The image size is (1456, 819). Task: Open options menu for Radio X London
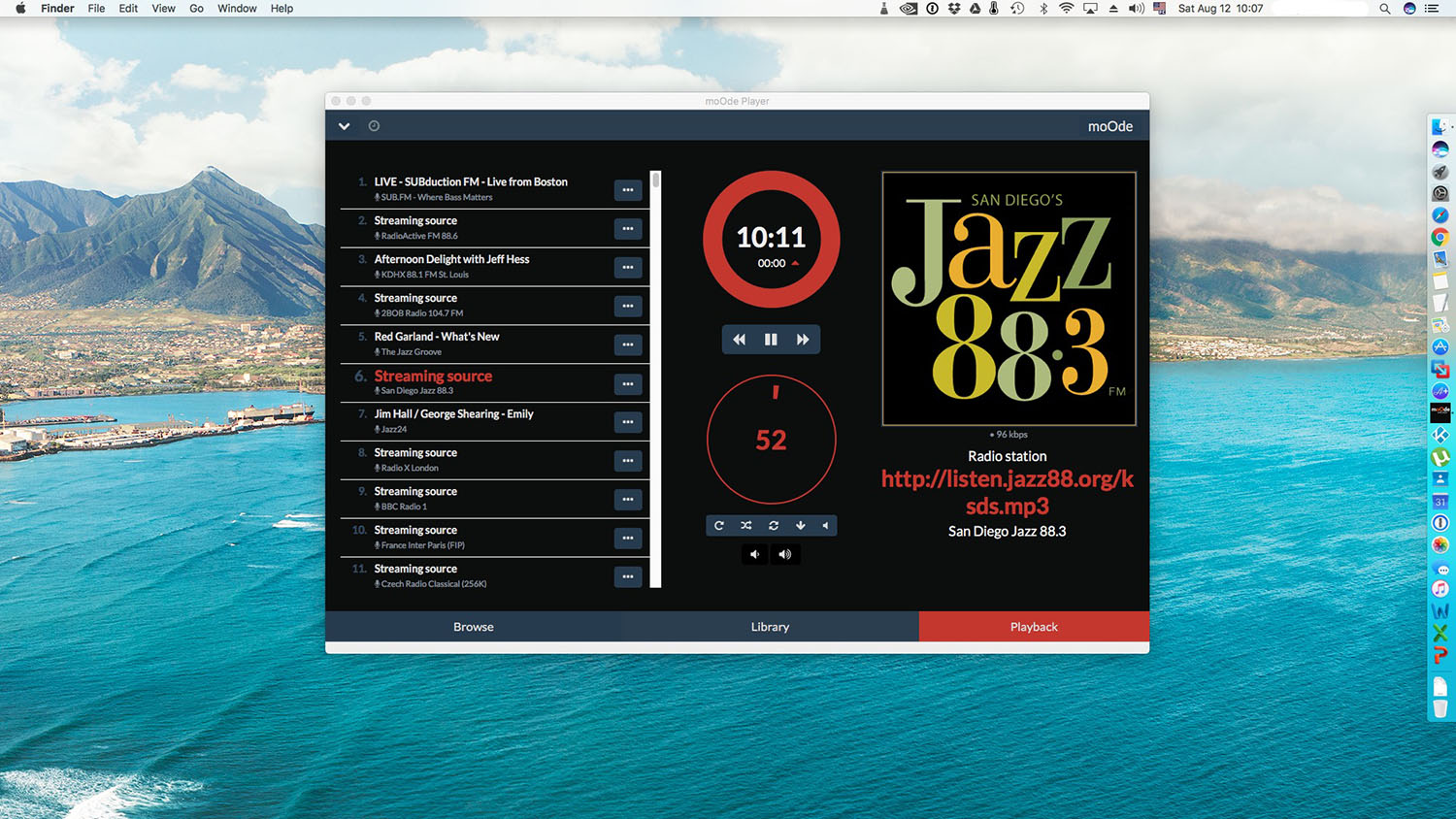point(628,461)
